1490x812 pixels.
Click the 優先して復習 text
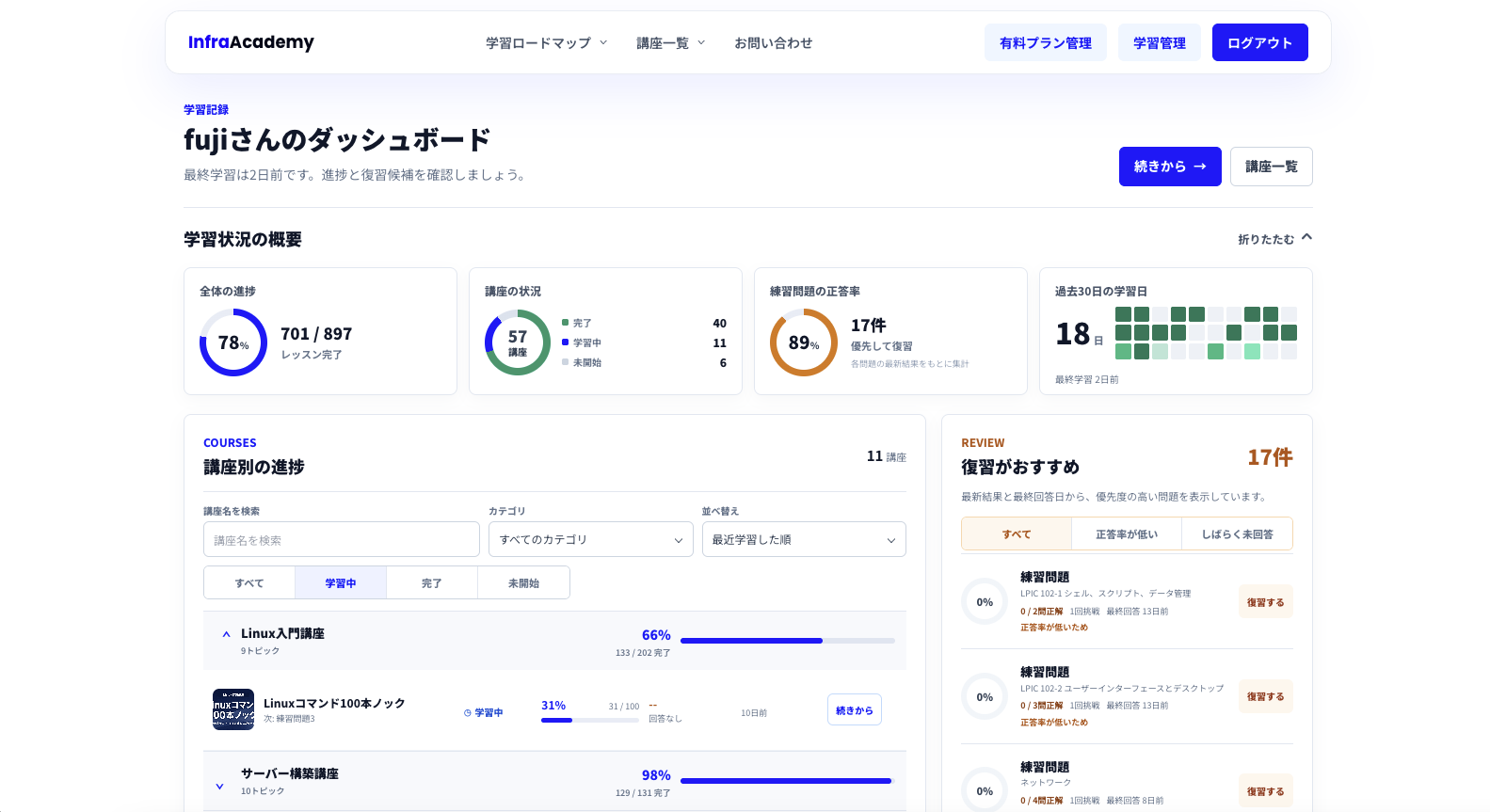(x=881, y=346)
